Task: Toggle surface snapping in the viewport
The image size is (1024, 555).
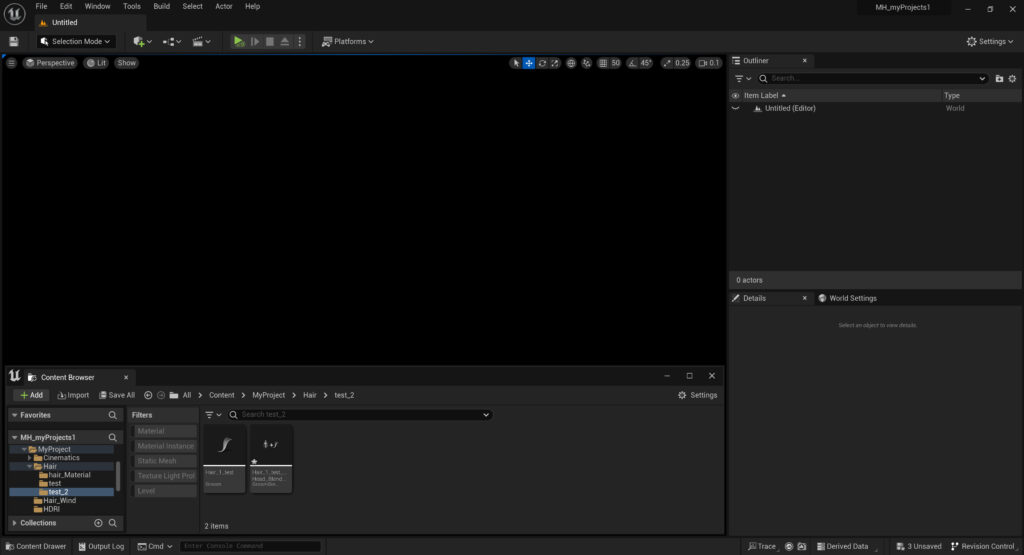Action: point(586,63)
